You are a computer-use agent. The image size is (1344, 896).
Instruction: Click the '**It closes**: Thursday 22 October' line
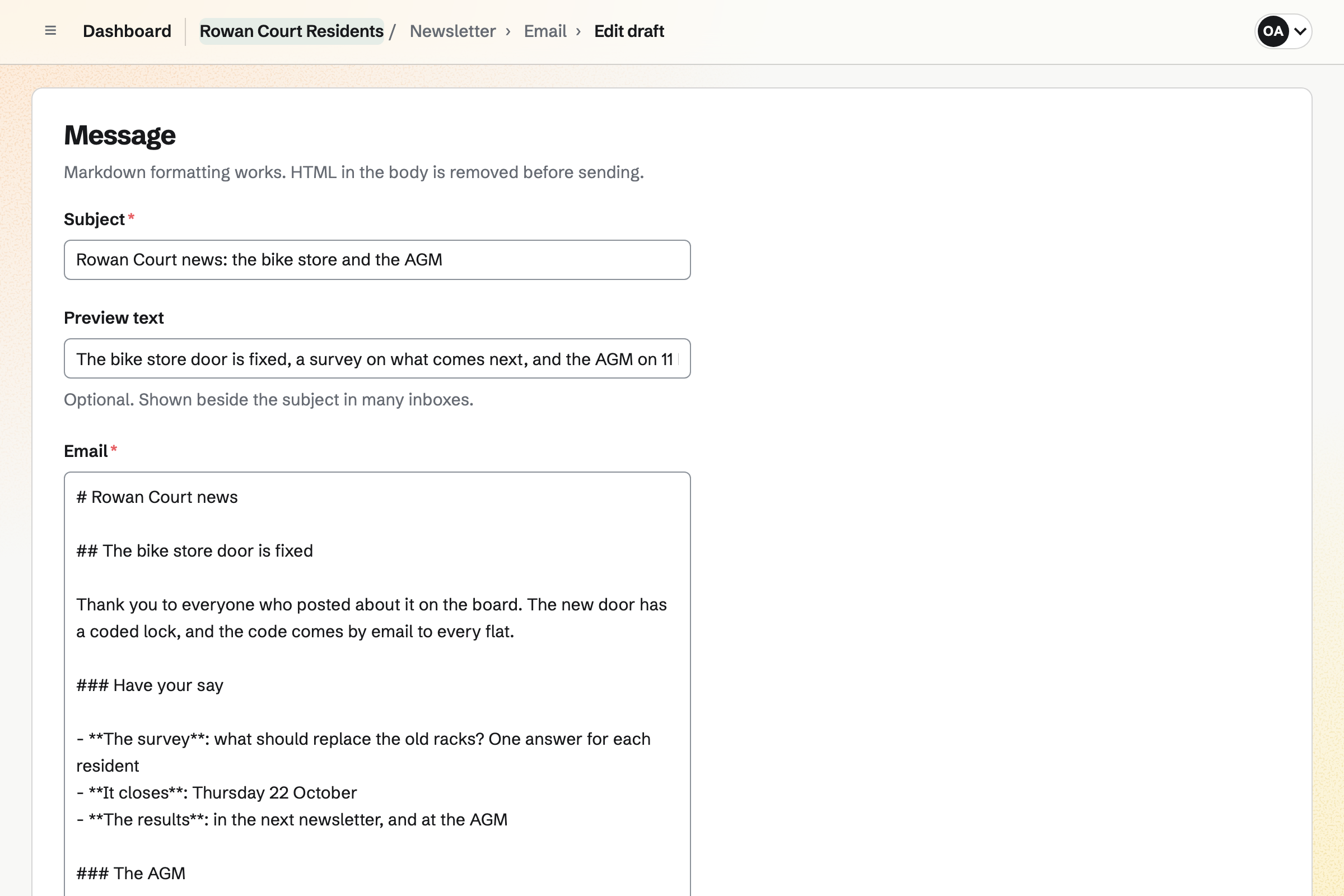(217, 793)
